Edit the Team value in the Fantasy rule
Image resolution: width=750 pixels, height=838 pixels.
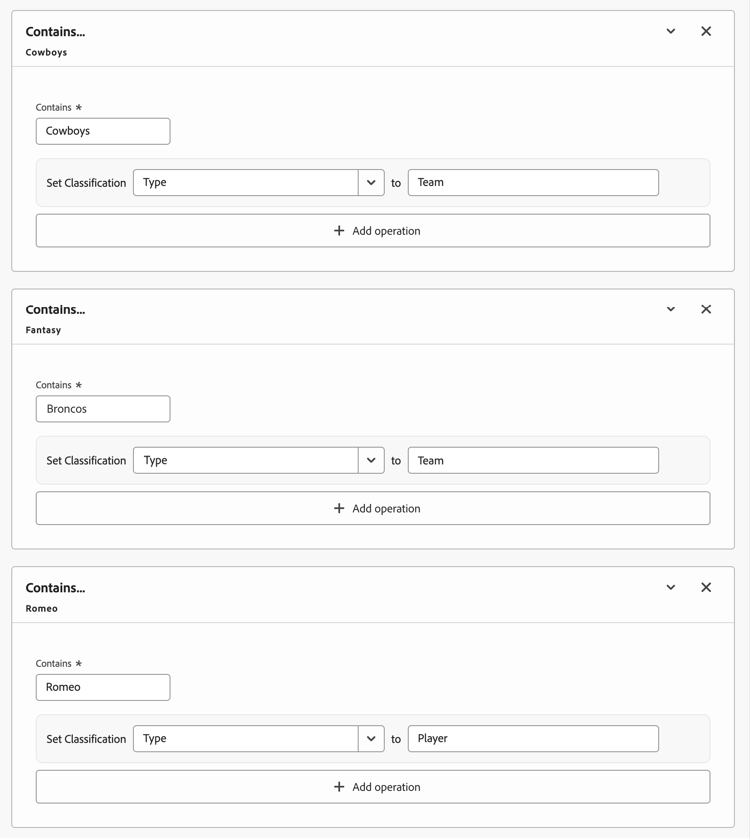tap(533, 461)
